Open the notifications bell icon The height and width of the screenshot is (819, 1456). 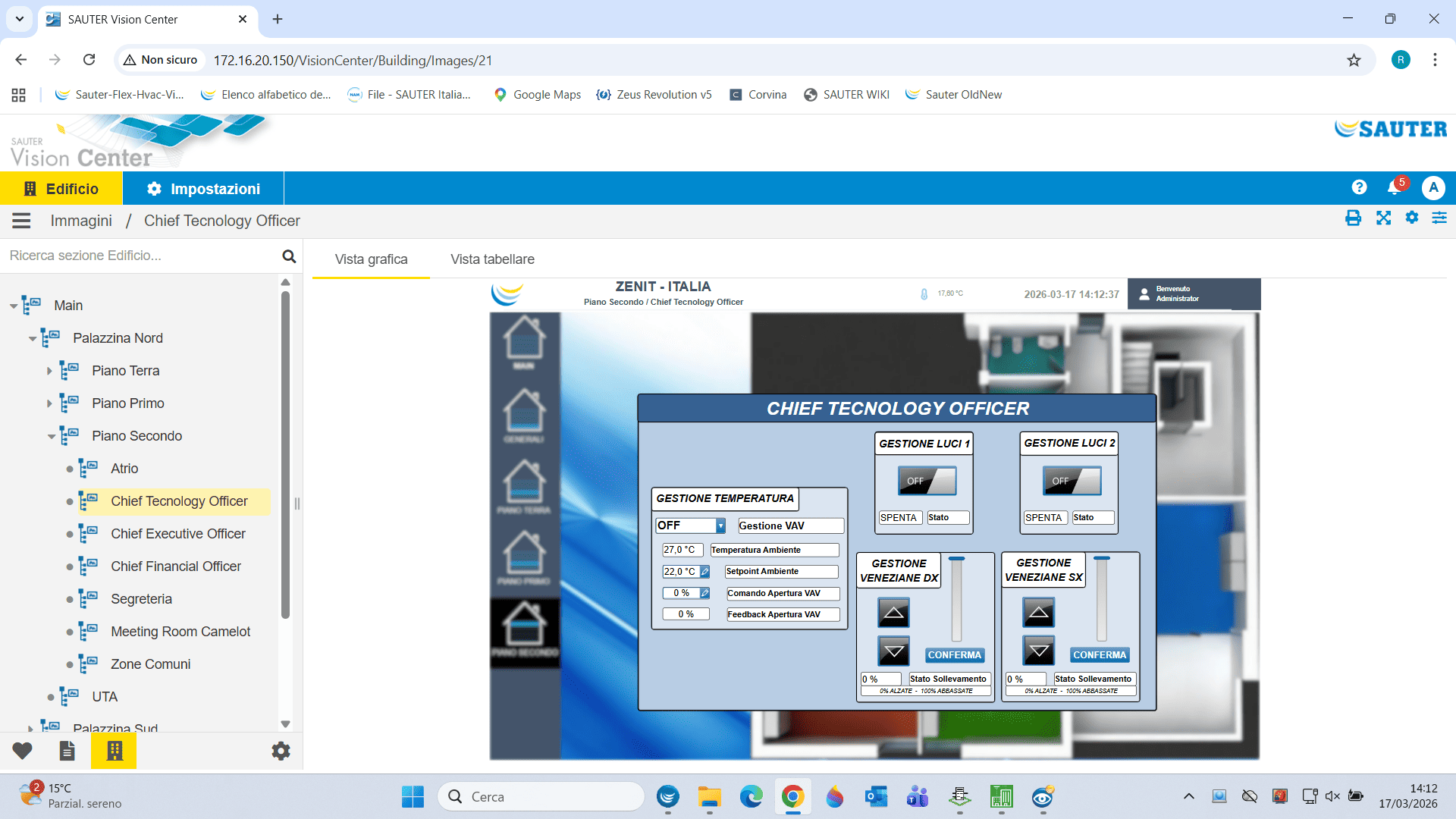point(1394,187)
